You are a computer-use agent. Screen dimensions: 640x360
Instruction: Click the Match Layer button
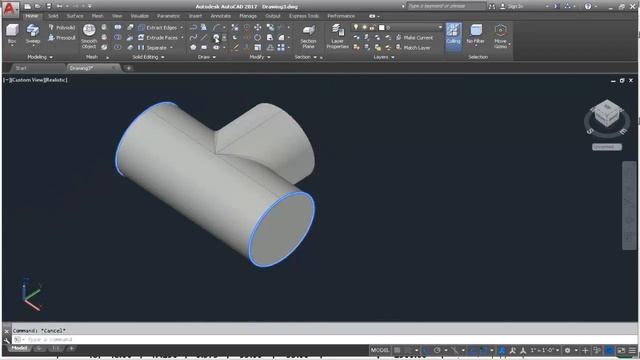(x=413, y=48)
